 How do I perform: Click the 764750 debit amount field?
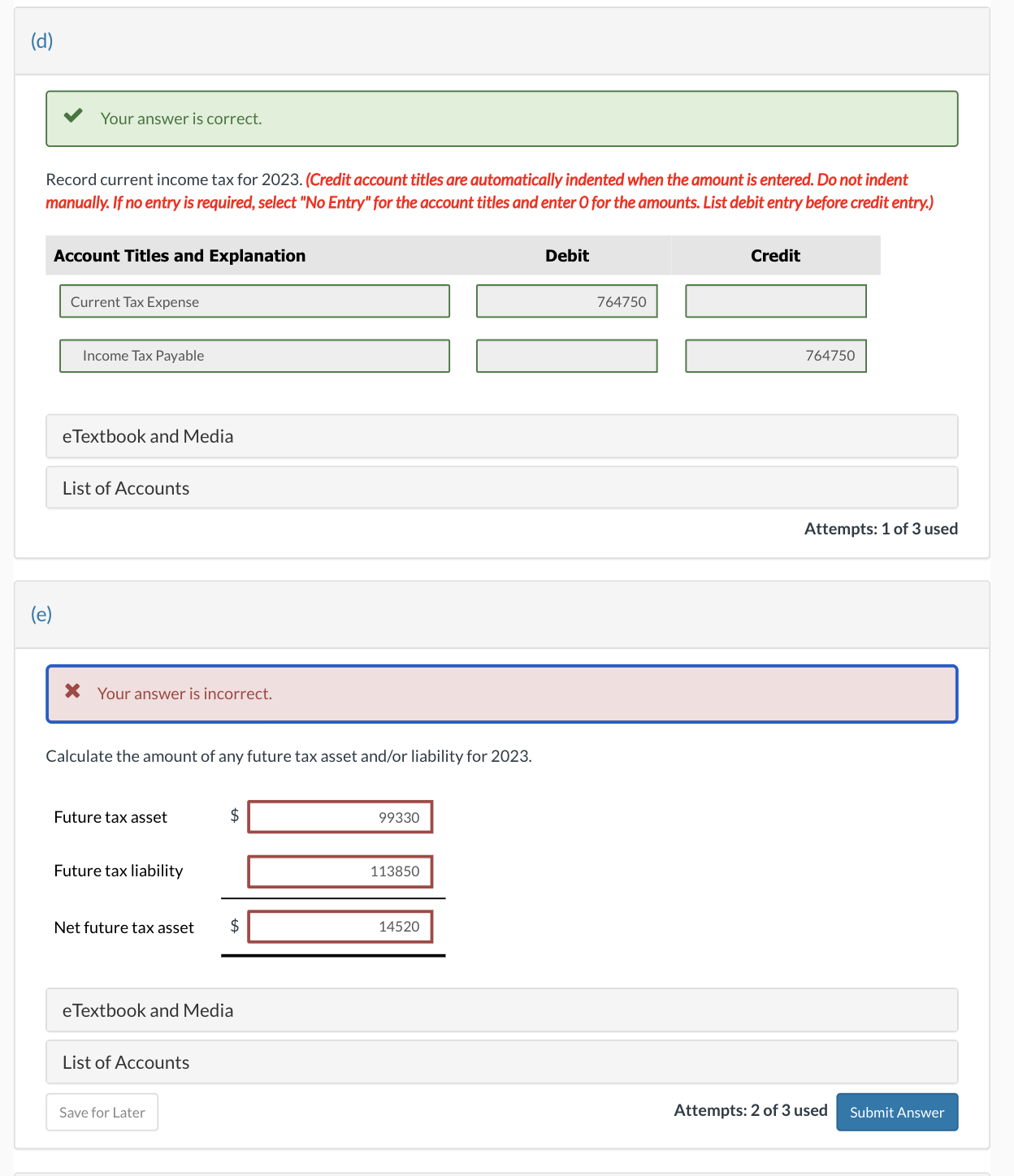click(x=566, y=301)
